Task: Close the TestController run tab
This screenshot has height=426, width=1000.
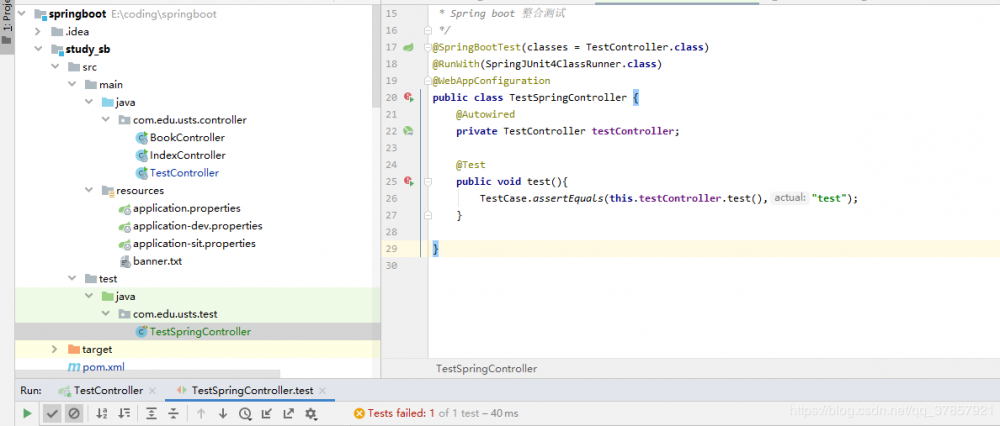Action: pos(152,390)
